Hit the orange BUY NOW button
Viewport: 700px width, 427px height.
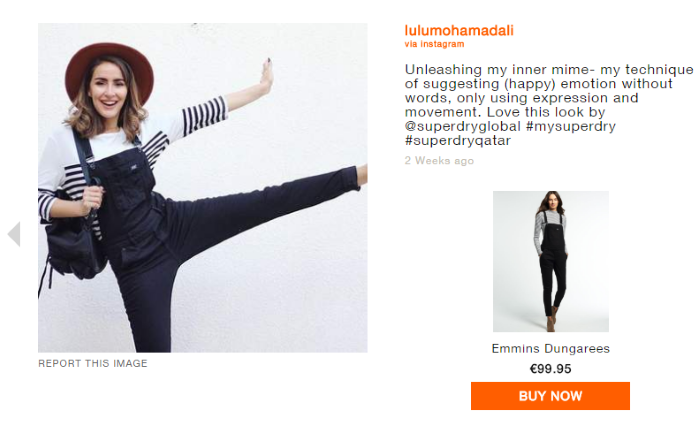click(550, 396)
